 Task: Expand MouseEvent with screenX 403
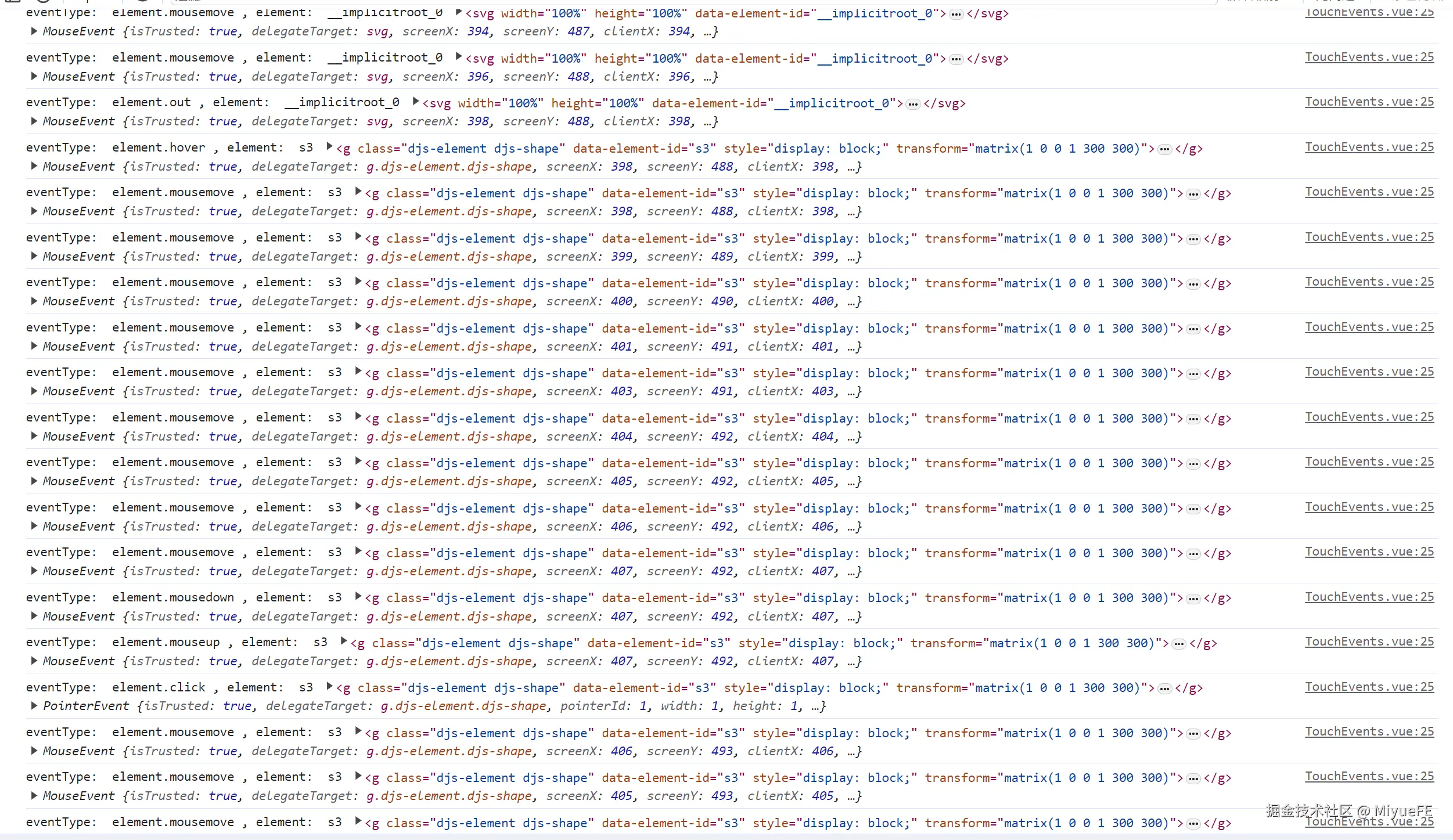(34, 391)
